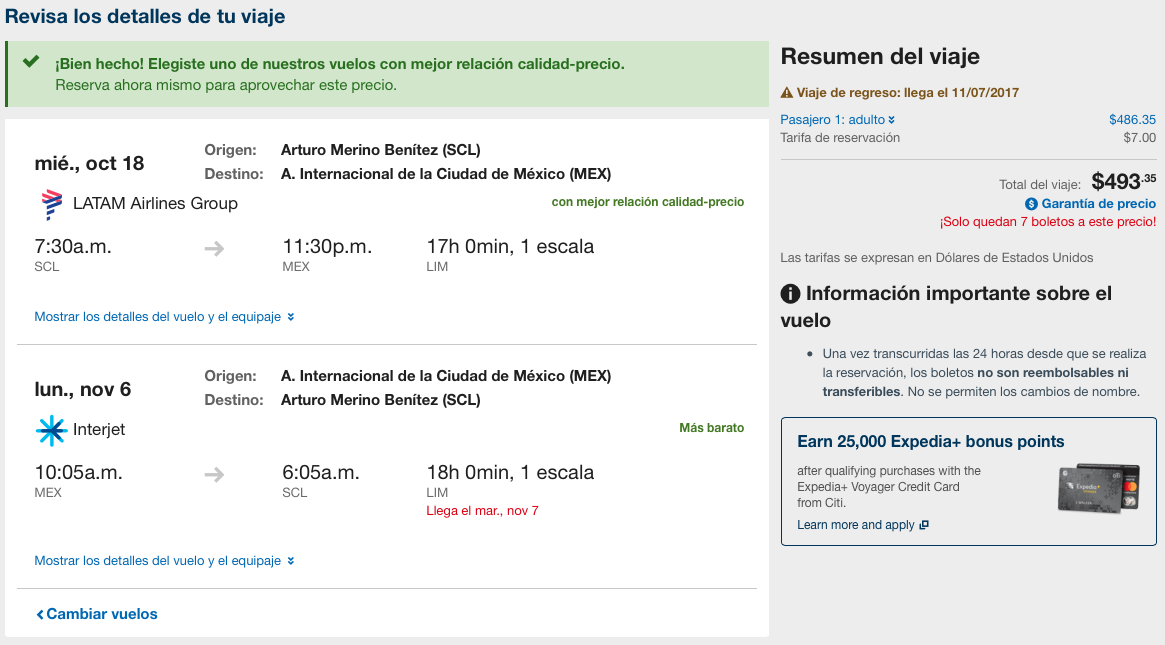Click the Earn 25,000 Expedia+ bonus points heading
Viewport: 1165px width, 645px height.
(931, 441)
